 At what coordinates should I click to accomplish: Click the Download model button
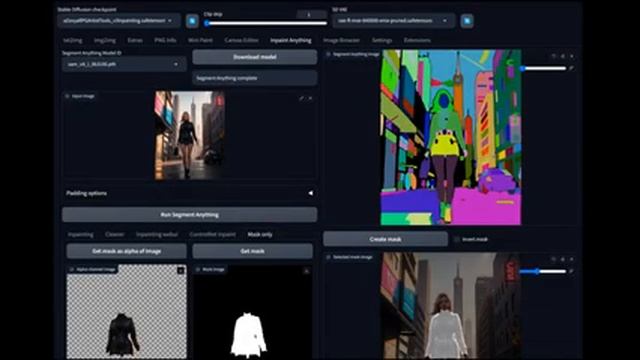point(255,57)
